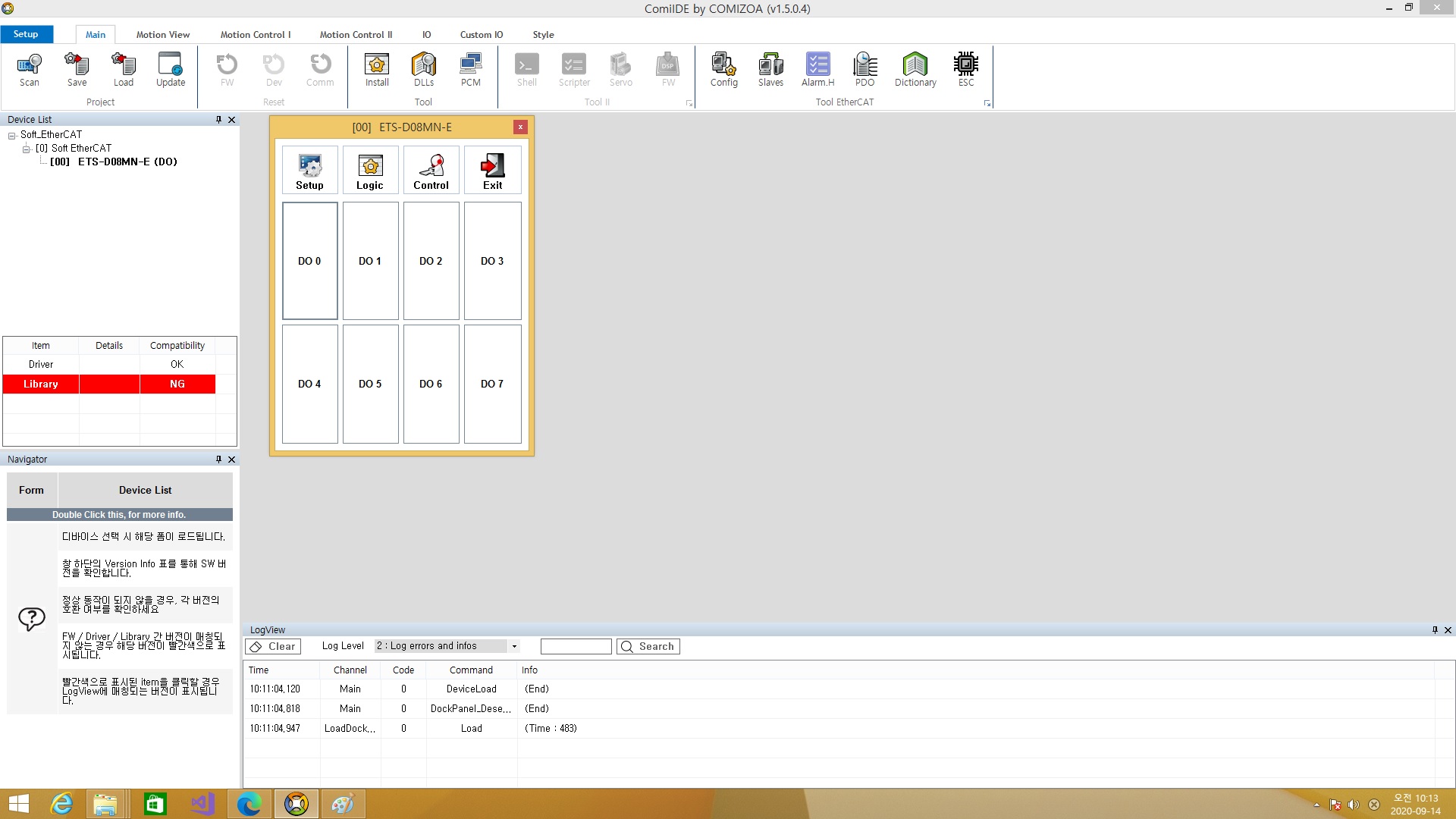The height and width of the screenshot is (819, 1456).
Task: Toggle digital output DO 2
Action: tap(431, 261)
